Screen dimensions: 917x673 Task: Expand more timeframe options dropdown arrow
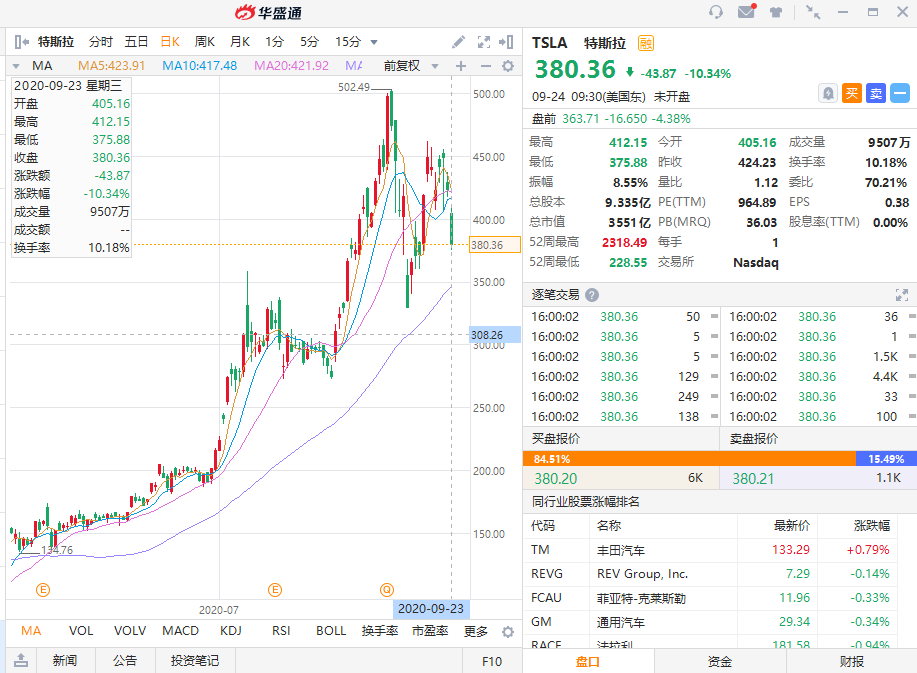(374, 42)
